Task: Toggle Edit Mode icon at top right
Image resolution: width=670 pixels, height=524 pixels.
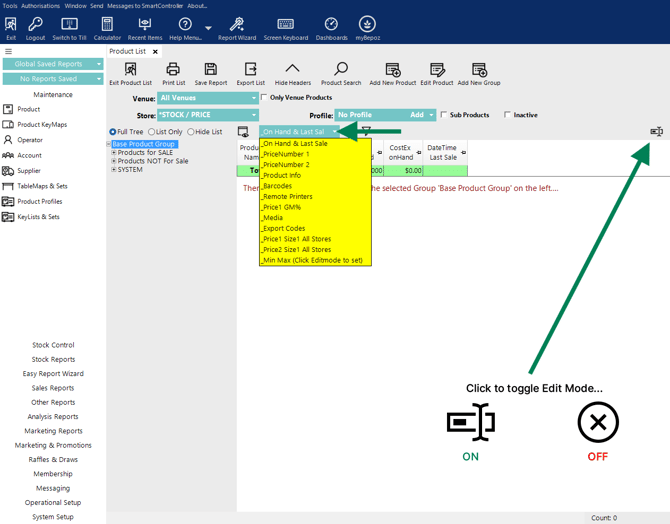Action: [656, 132]
